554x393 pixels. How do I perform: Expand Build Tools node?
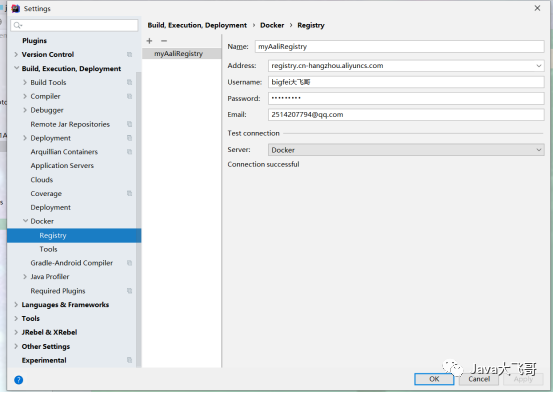coord(25,82)
